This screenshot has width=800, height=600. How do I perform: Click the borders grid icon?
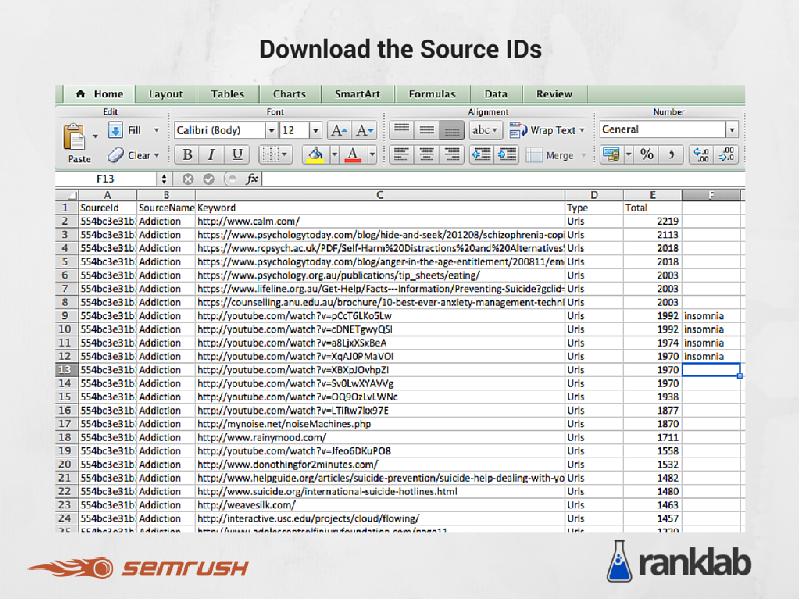pyautogui.click(x=270, y=155)
